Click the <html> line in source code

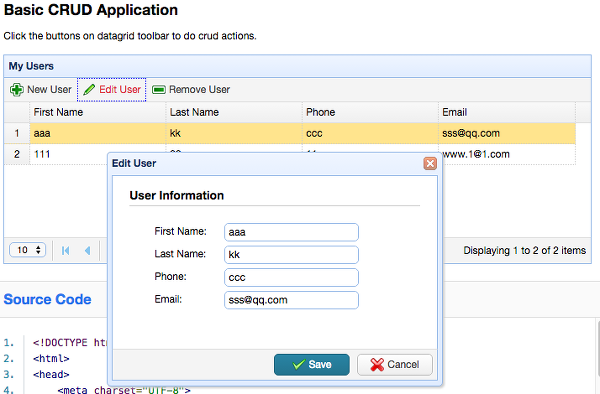[51, 358]
